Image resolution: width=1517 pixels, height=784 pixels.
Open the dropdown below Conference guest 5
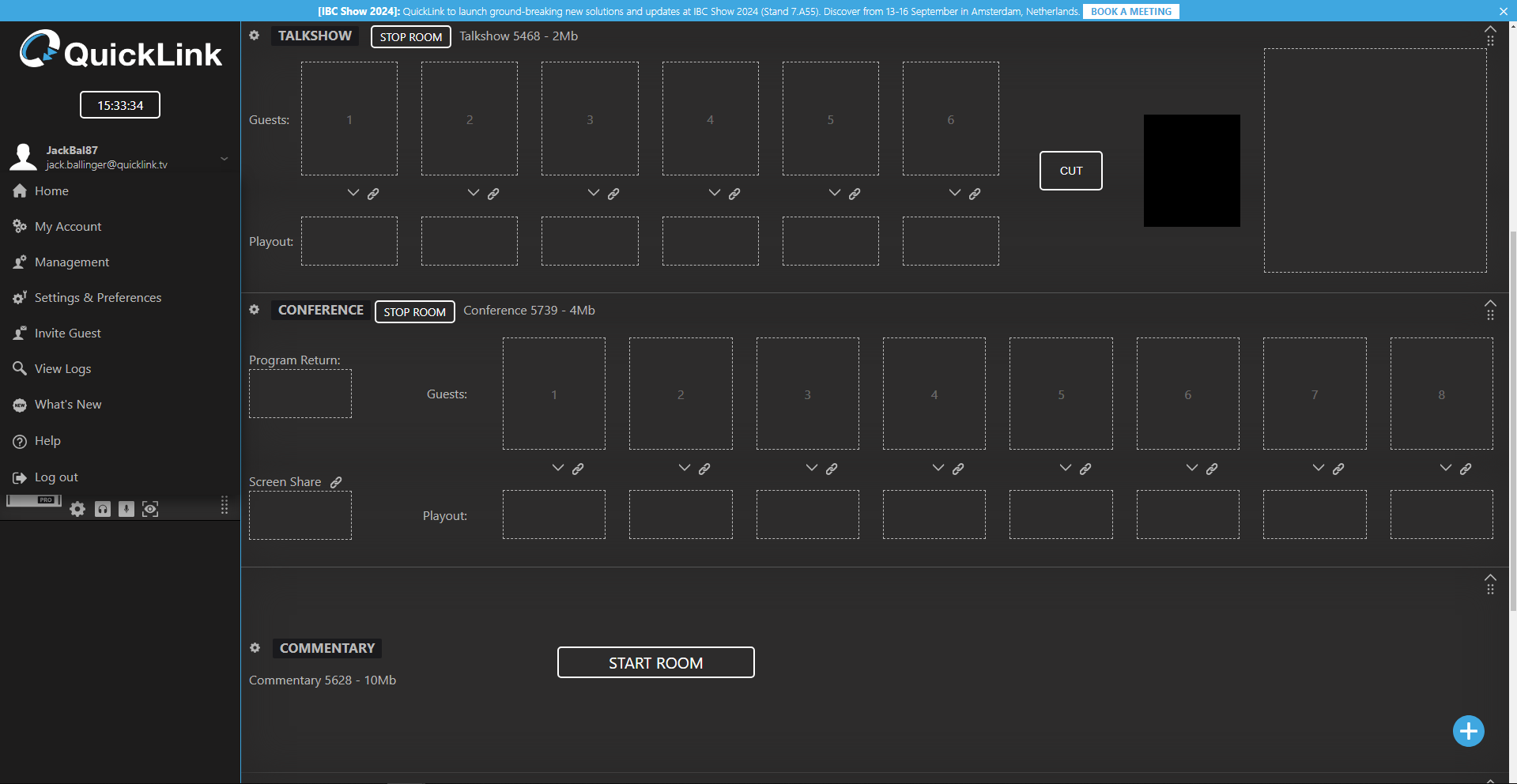[1065, 468]
